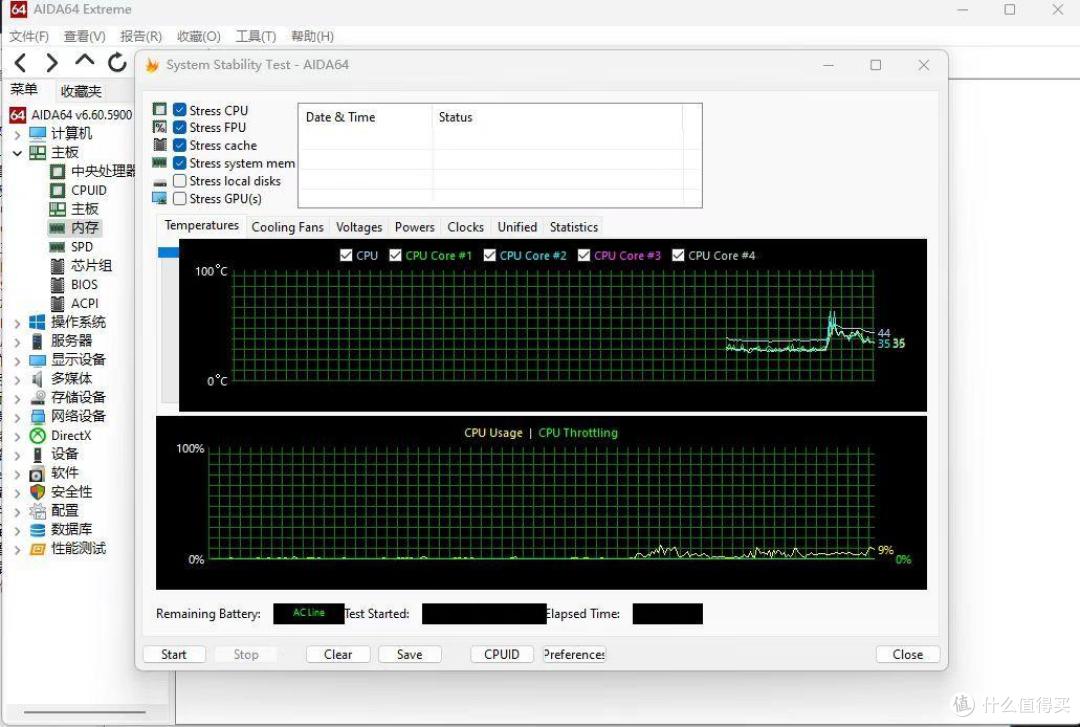
Task: Expand the 存储设备 tree node
Action: point(17,398)
